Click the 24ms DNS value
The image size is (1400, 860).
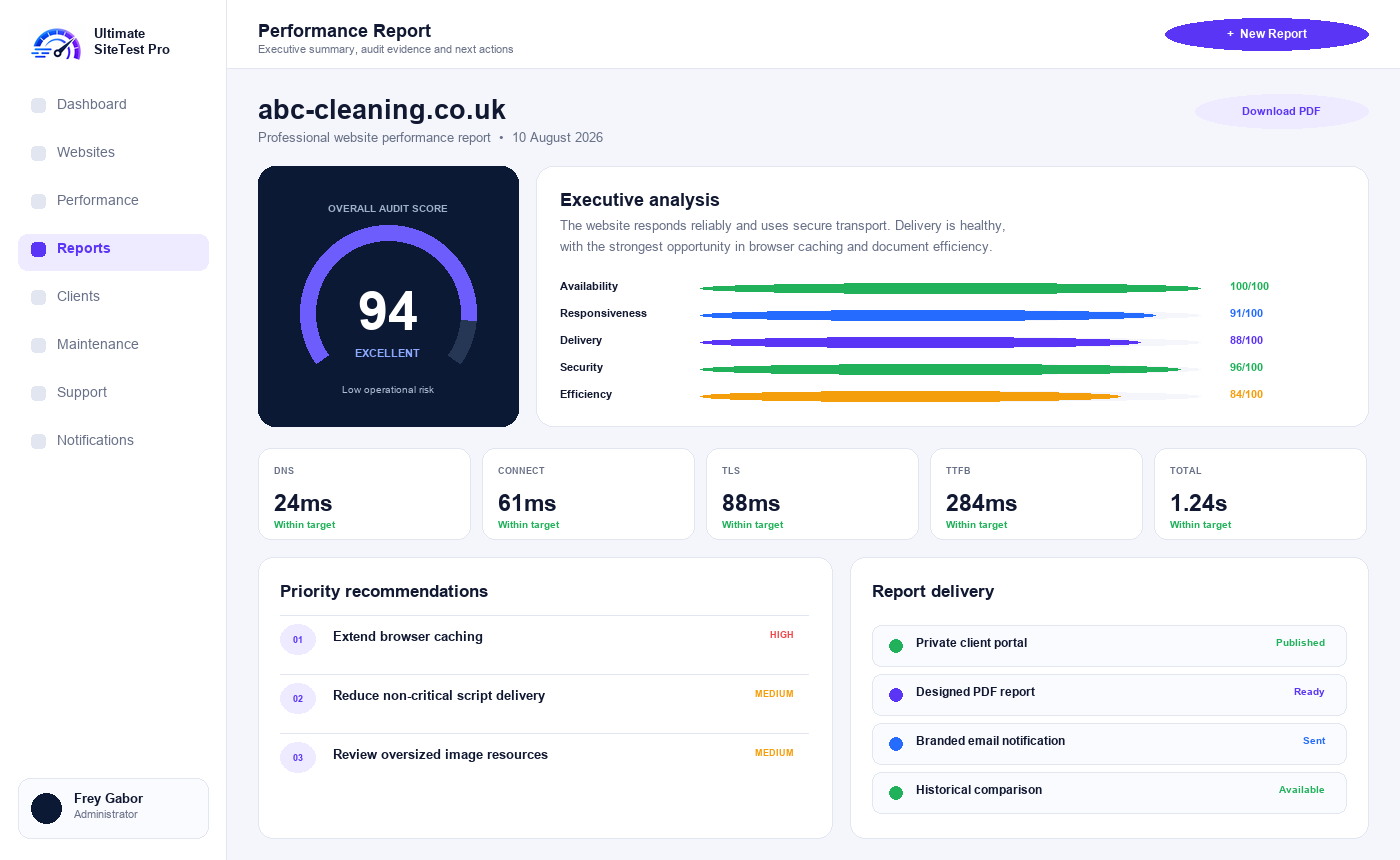coord(303,503)
